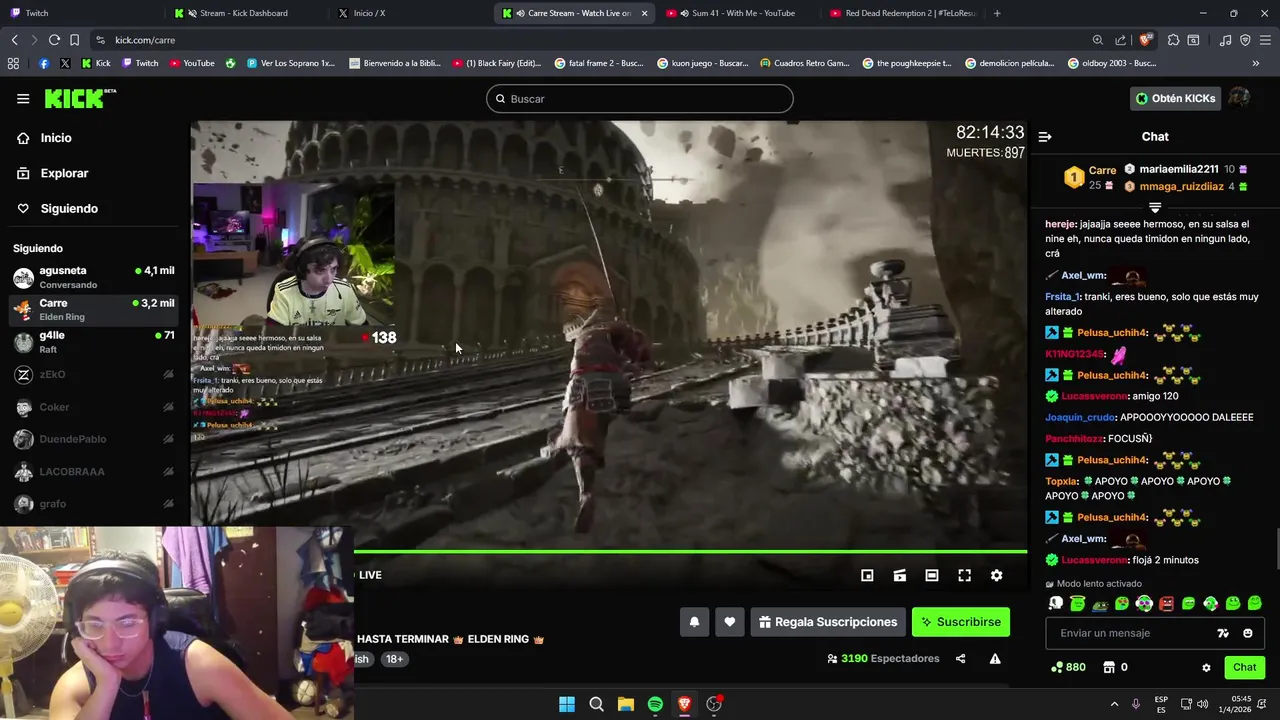
Task: Open video player settings gear
Action: (x=996, y=575)
